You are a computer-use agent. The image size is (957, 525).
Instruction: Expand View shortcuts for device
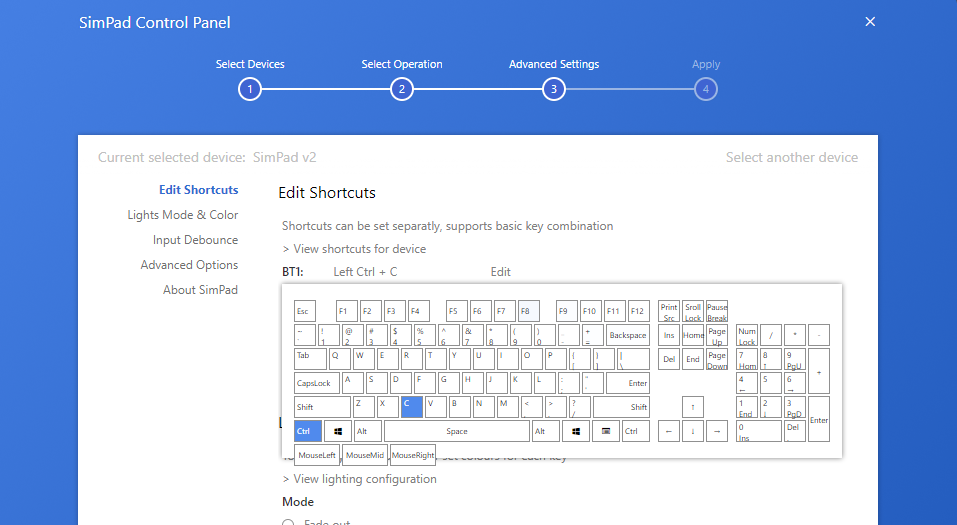tap(354, 248)
